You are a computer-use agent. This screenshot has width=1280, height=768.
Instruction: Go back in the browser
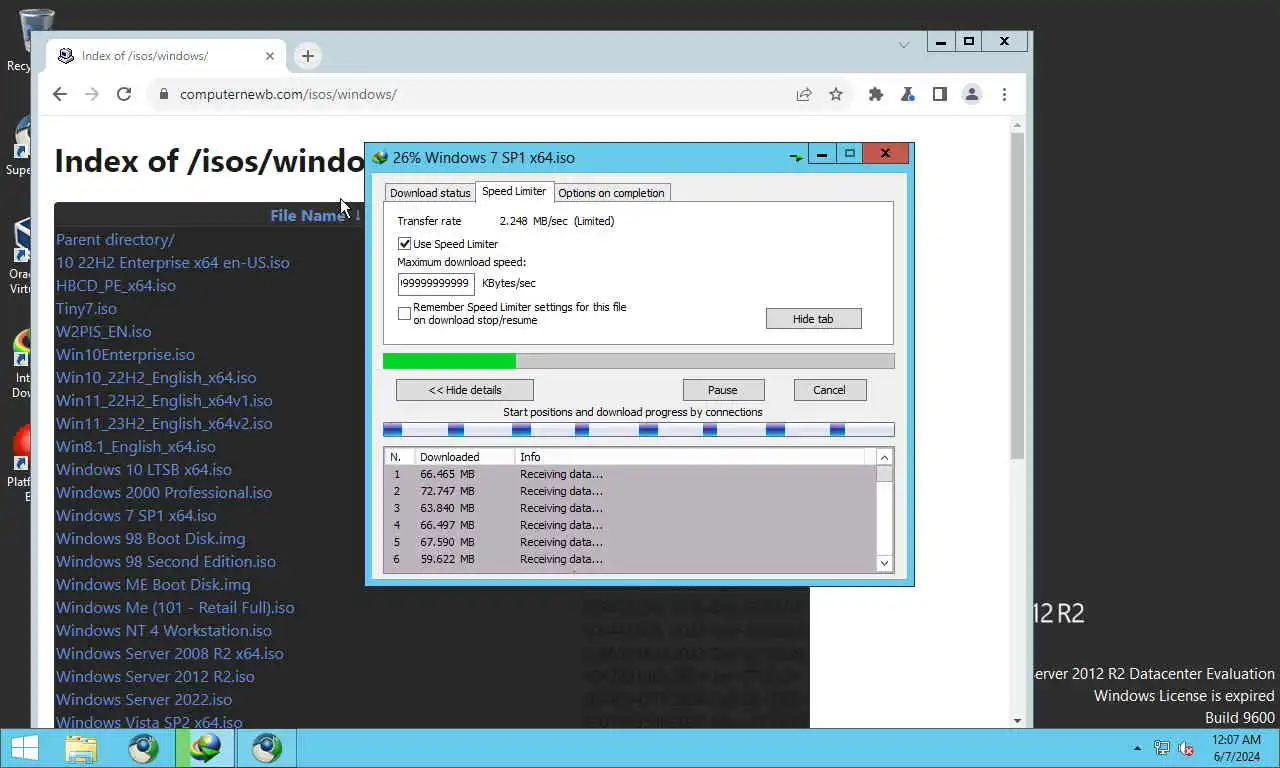pos(60,94)
